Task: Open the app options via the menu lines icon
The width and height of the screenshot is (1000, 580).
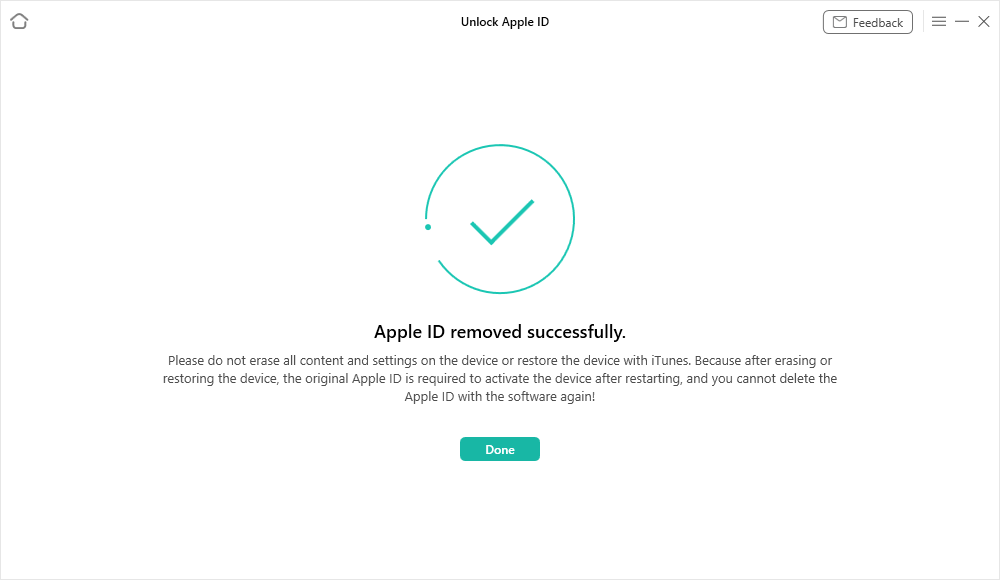Action: tap(939, 21)
